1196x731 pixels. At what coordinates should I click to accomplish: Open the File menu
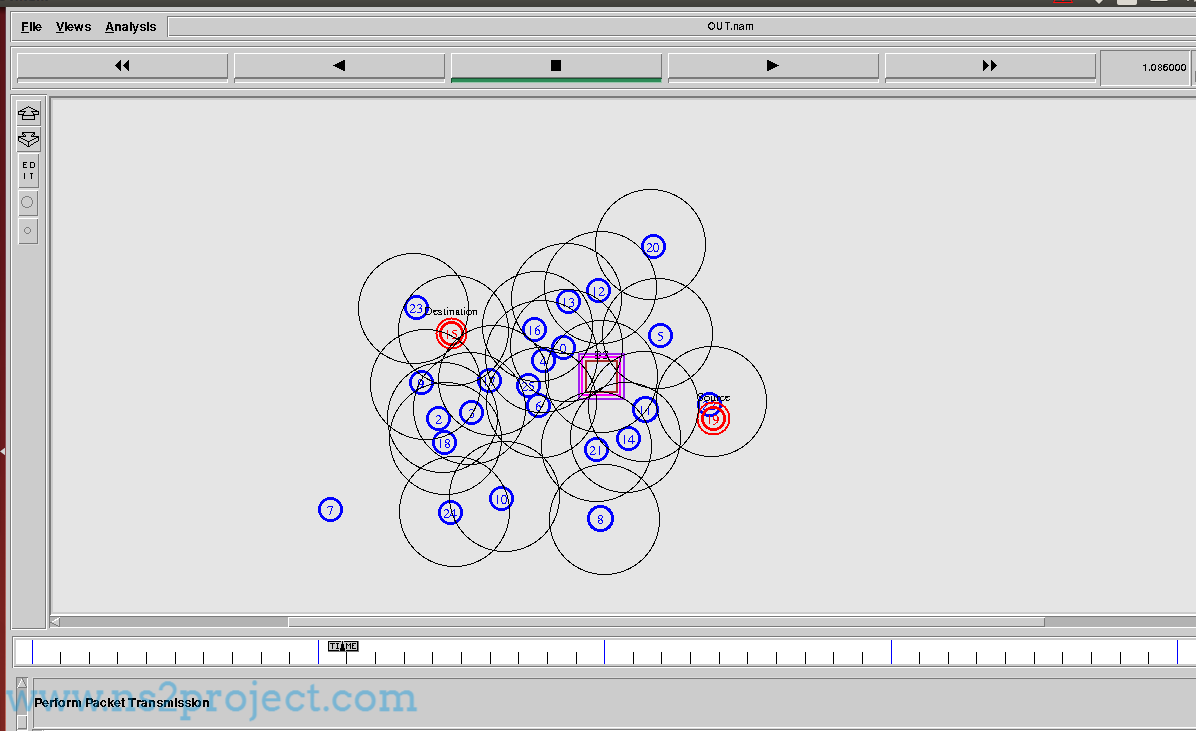coord(31,27)
